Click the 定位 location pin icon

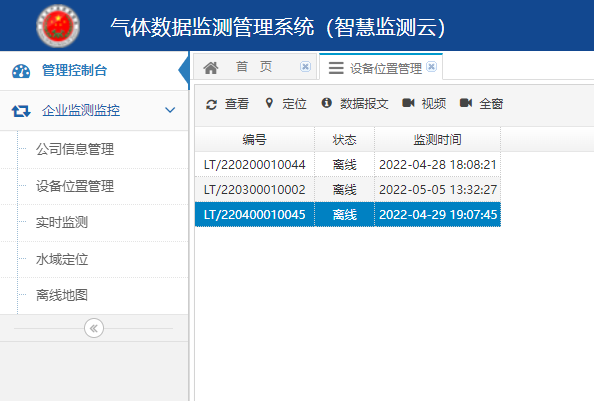pos(269,103)
